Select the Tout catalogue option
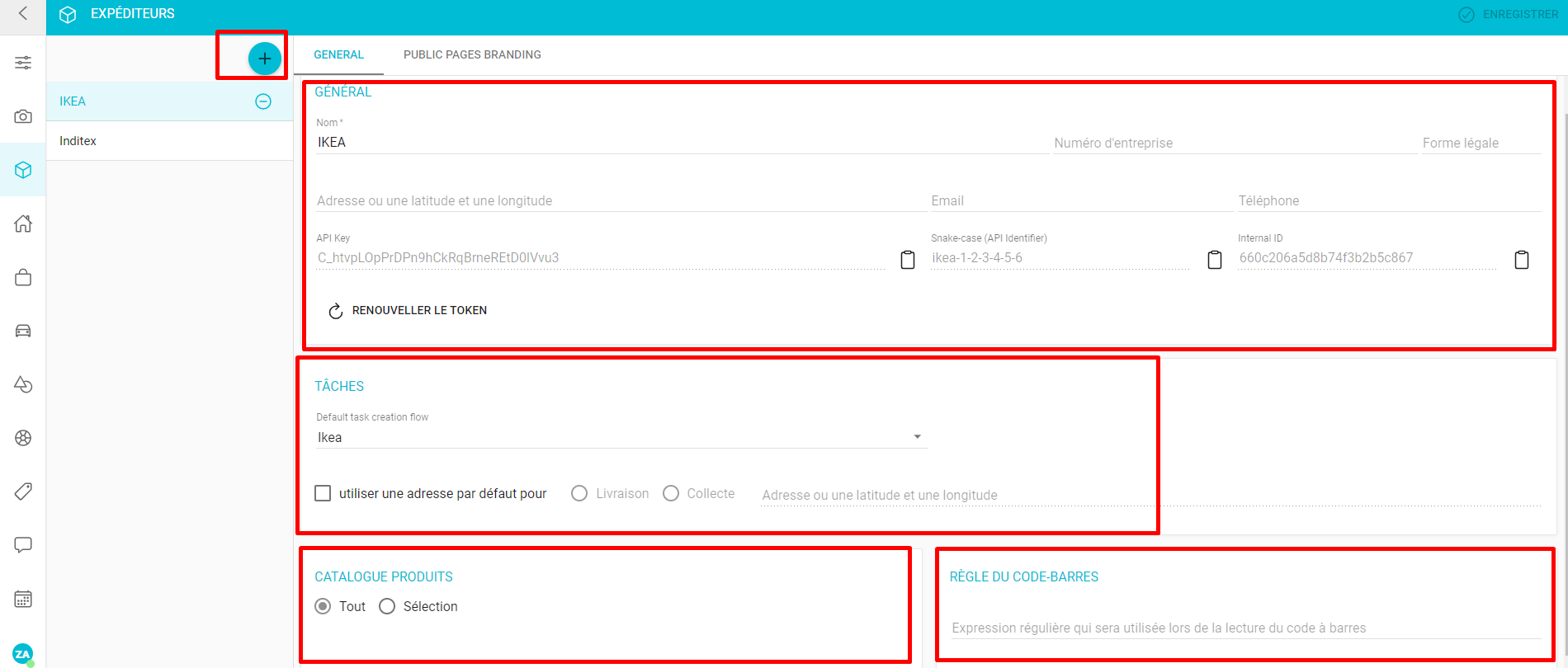This screenshot has height=668, width=1568. (323, 606)
